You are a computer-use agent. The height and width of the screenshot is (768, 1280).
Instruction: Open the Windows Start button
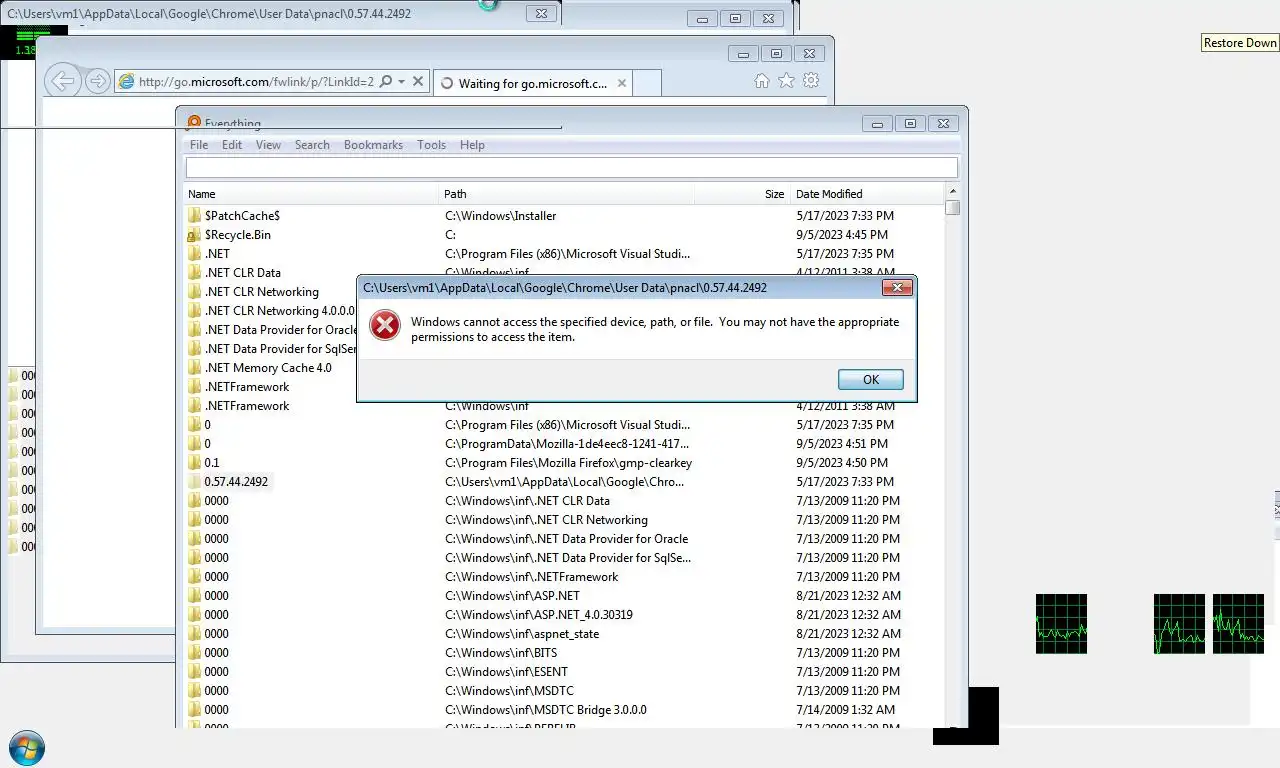click(x=26, y=748)
